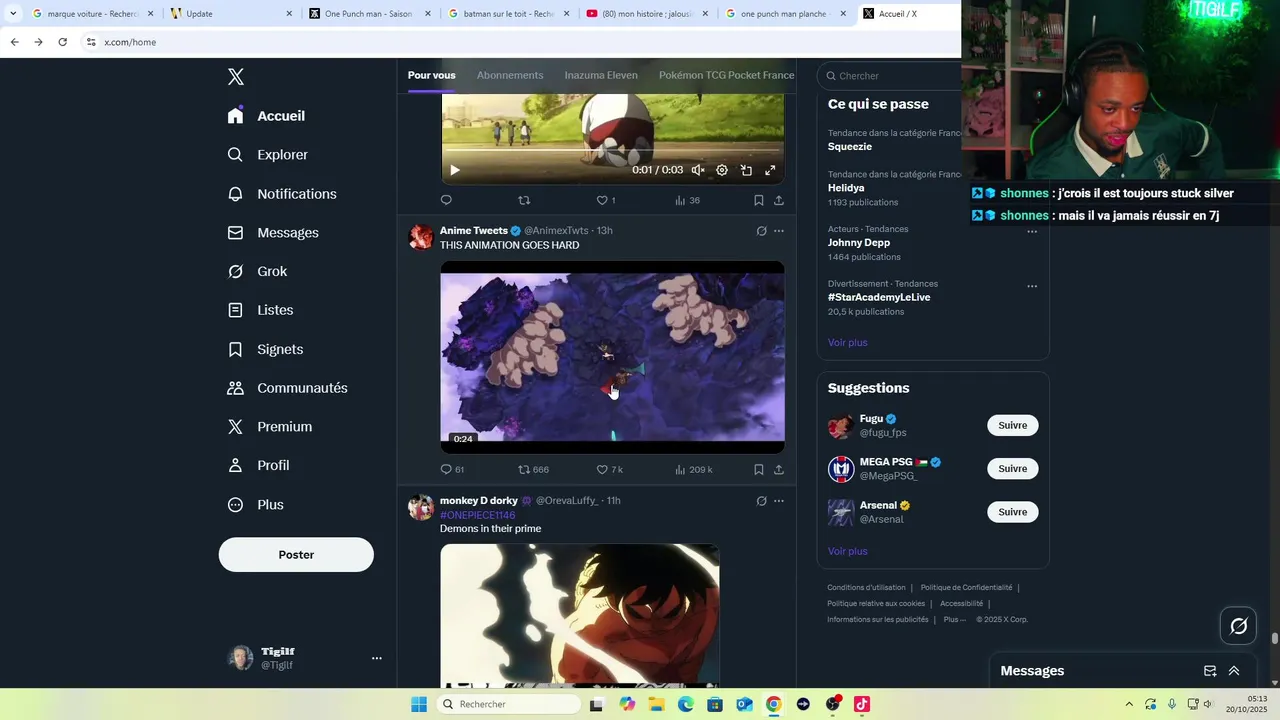Image resolution: width=1280 pixels, height=720 pixels.
Task: Follow Arsenal with the Suivre button
Action: point(1012,512)
